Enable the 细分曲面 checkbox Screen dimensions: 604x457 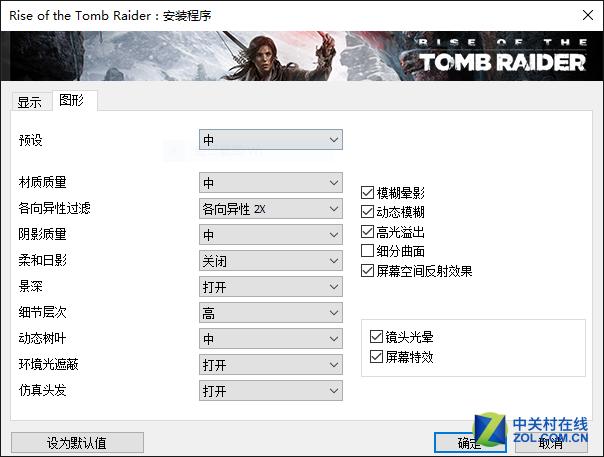click(x=367, y=251)
